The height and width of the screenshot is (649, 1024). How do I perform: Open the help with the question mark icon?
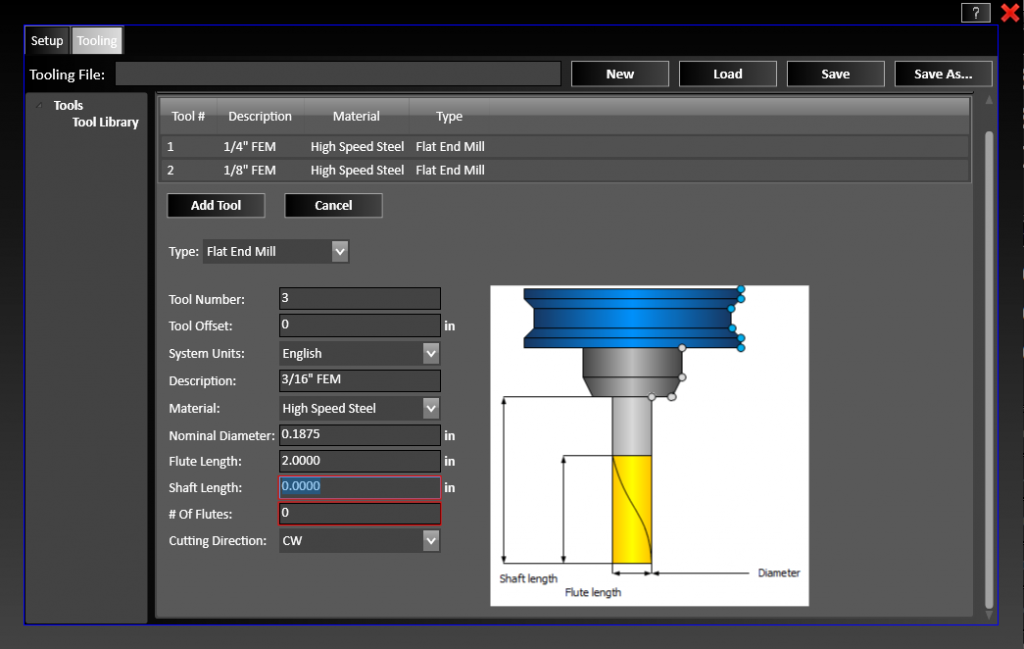[975, 12]
